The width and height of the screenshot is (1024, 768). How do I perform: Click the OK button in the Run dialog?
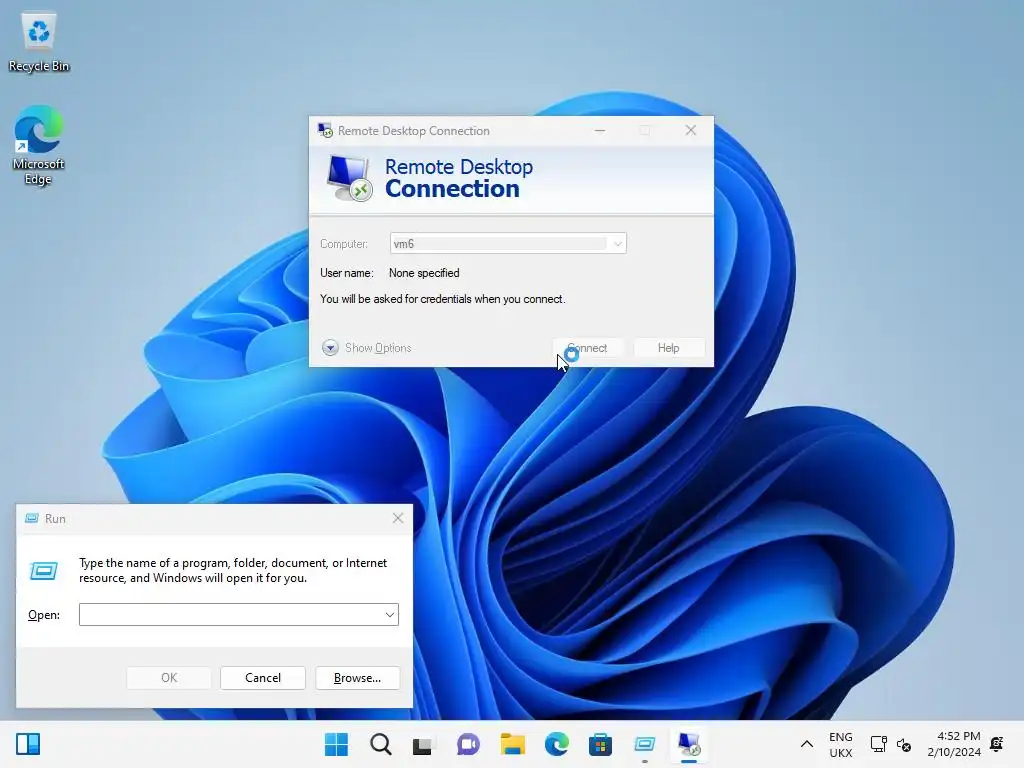click(168, 678)
